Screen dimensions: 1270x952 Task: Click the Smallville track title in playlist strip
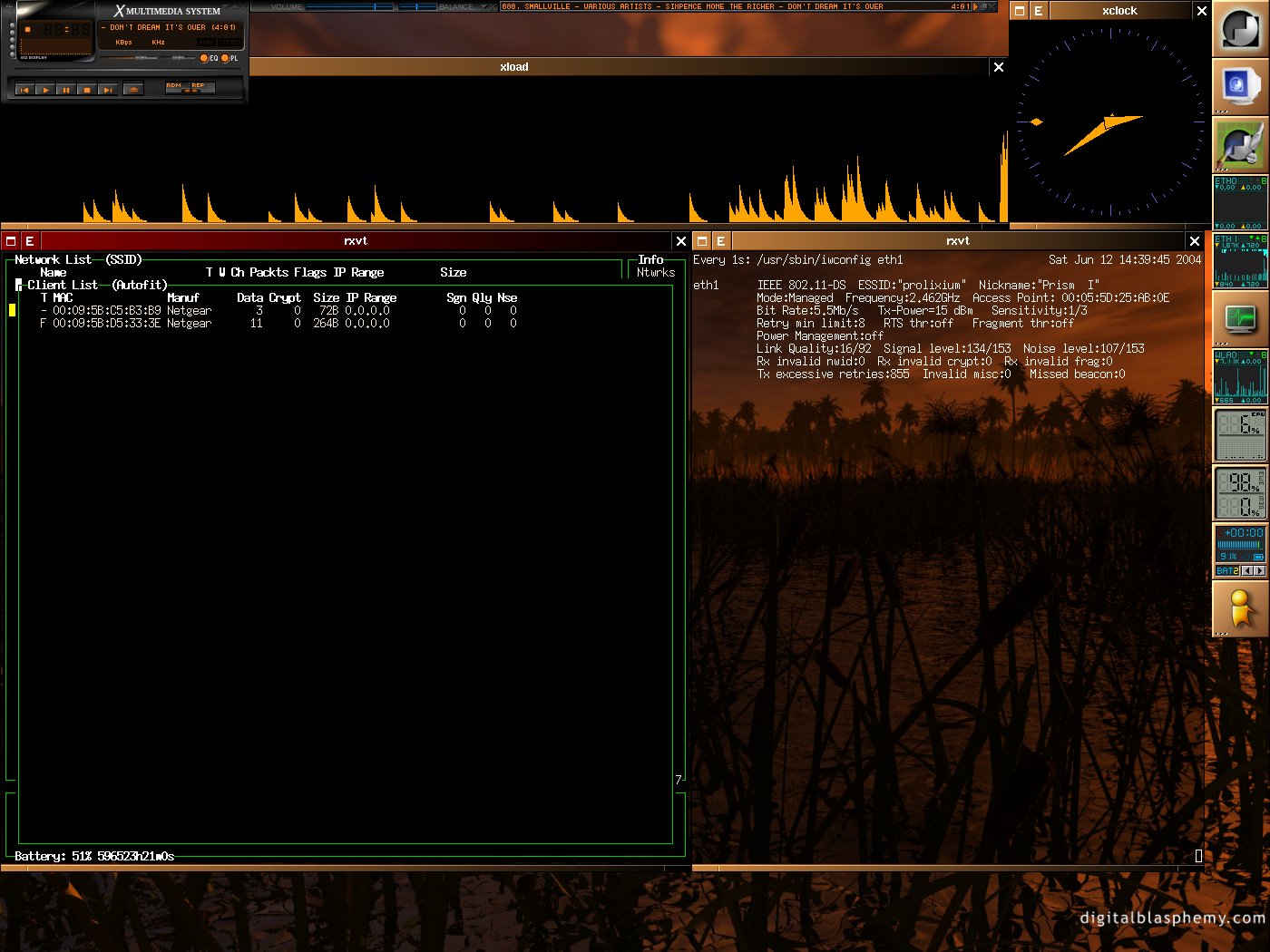(692, 6)
